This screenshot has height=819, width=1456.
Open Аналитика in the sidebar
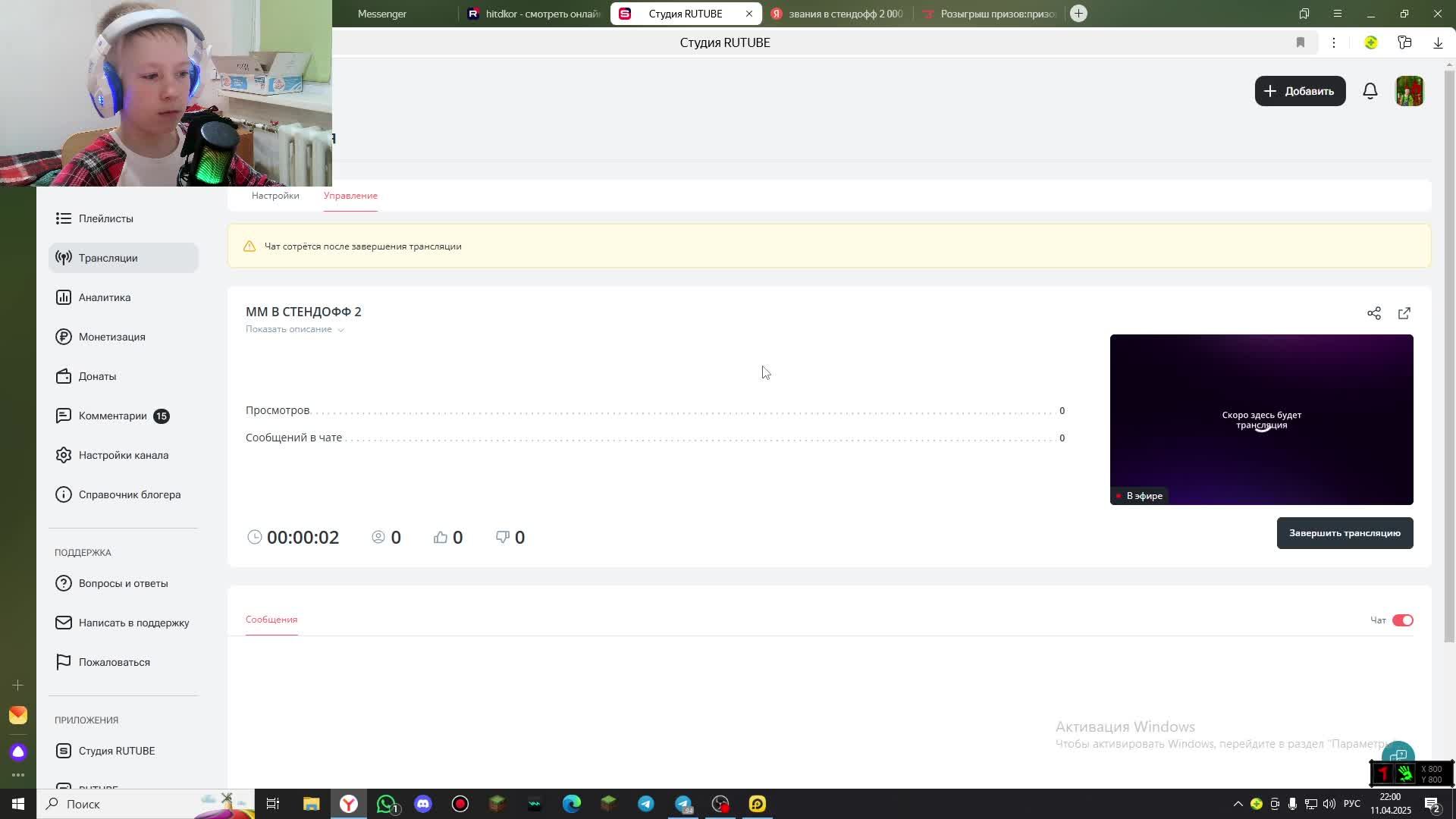click(x=105, y=297)
